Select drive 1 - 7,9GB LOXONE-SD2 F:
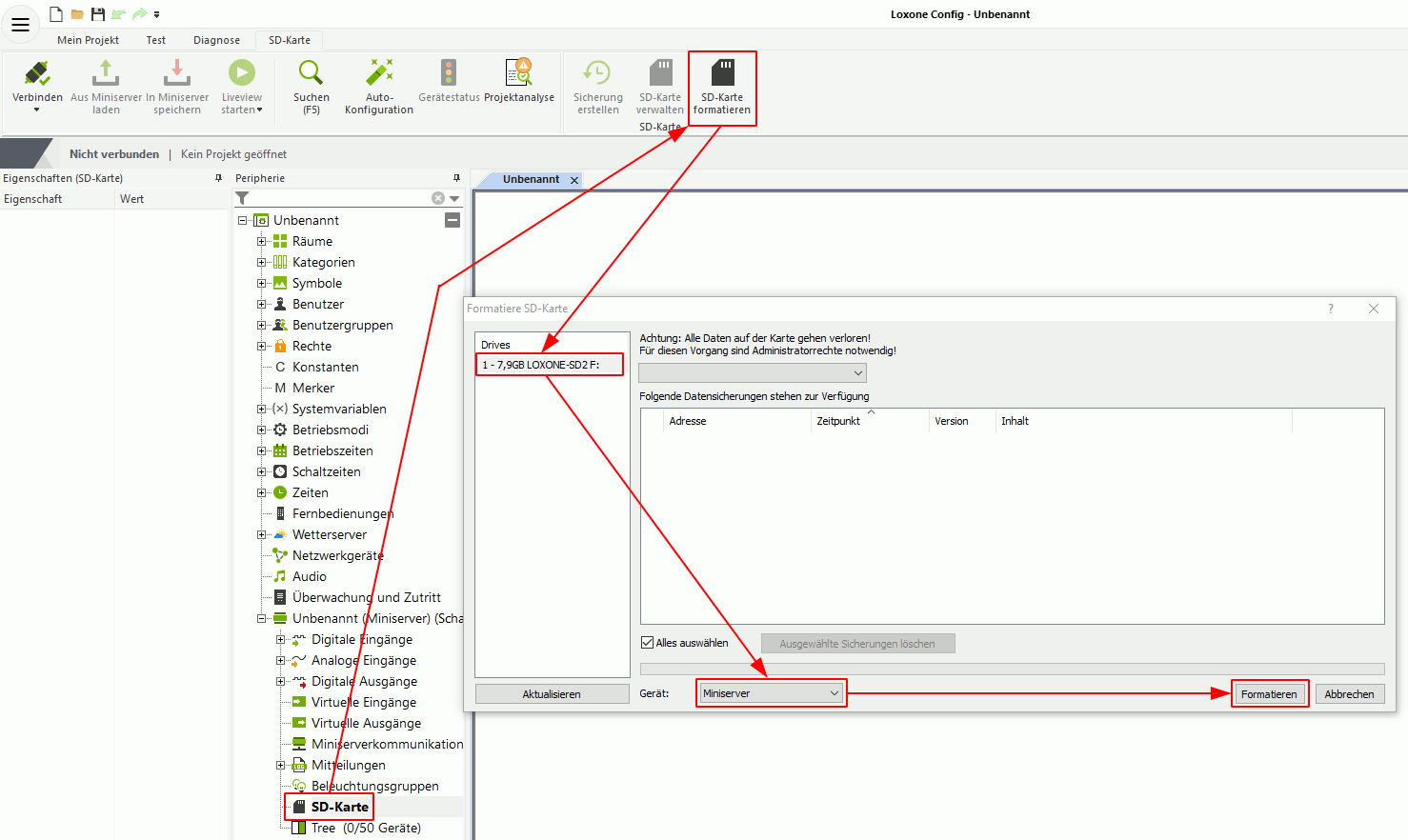Viewport: 1408px width, 840px height. [x=550, y=365]
